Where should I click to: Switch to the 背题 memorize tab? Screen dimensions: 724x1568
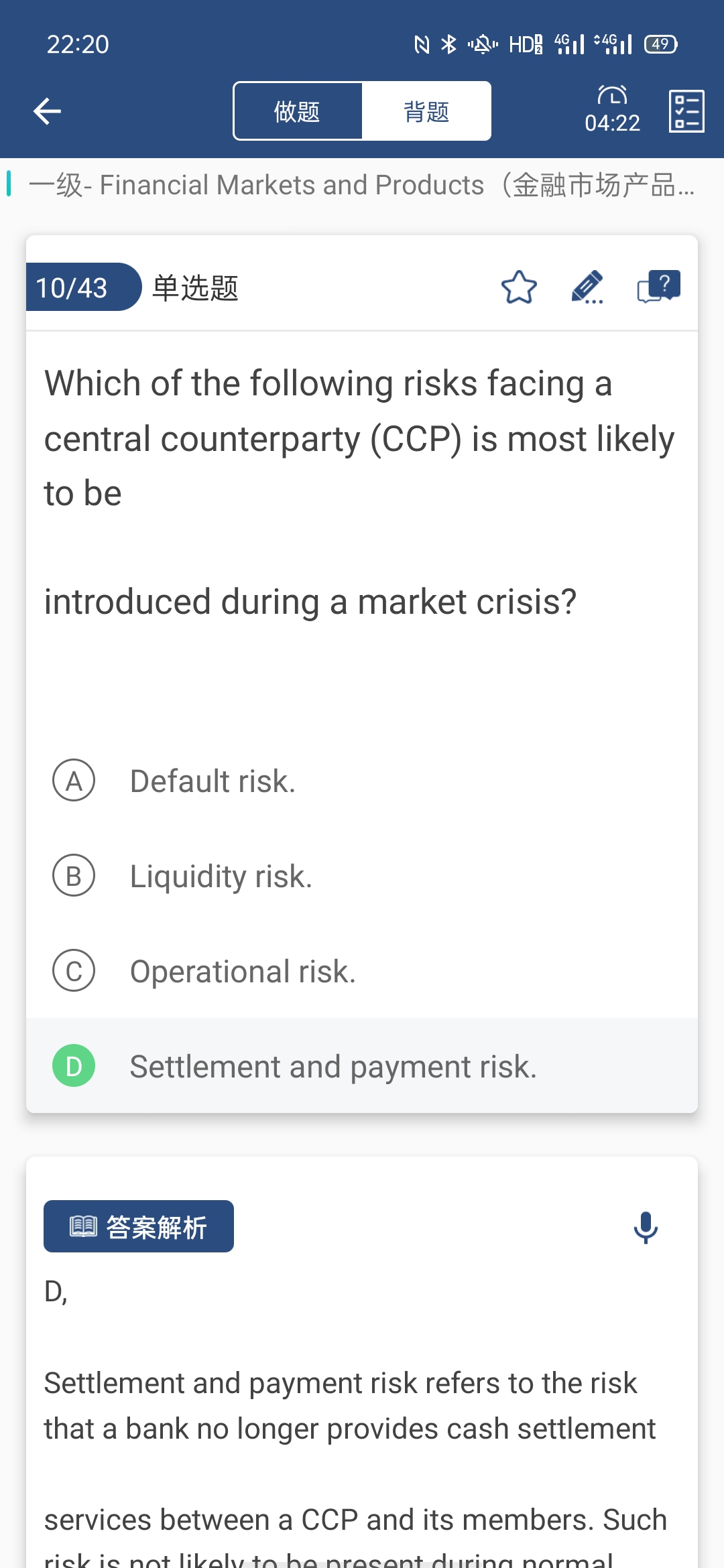click(426, 111)
